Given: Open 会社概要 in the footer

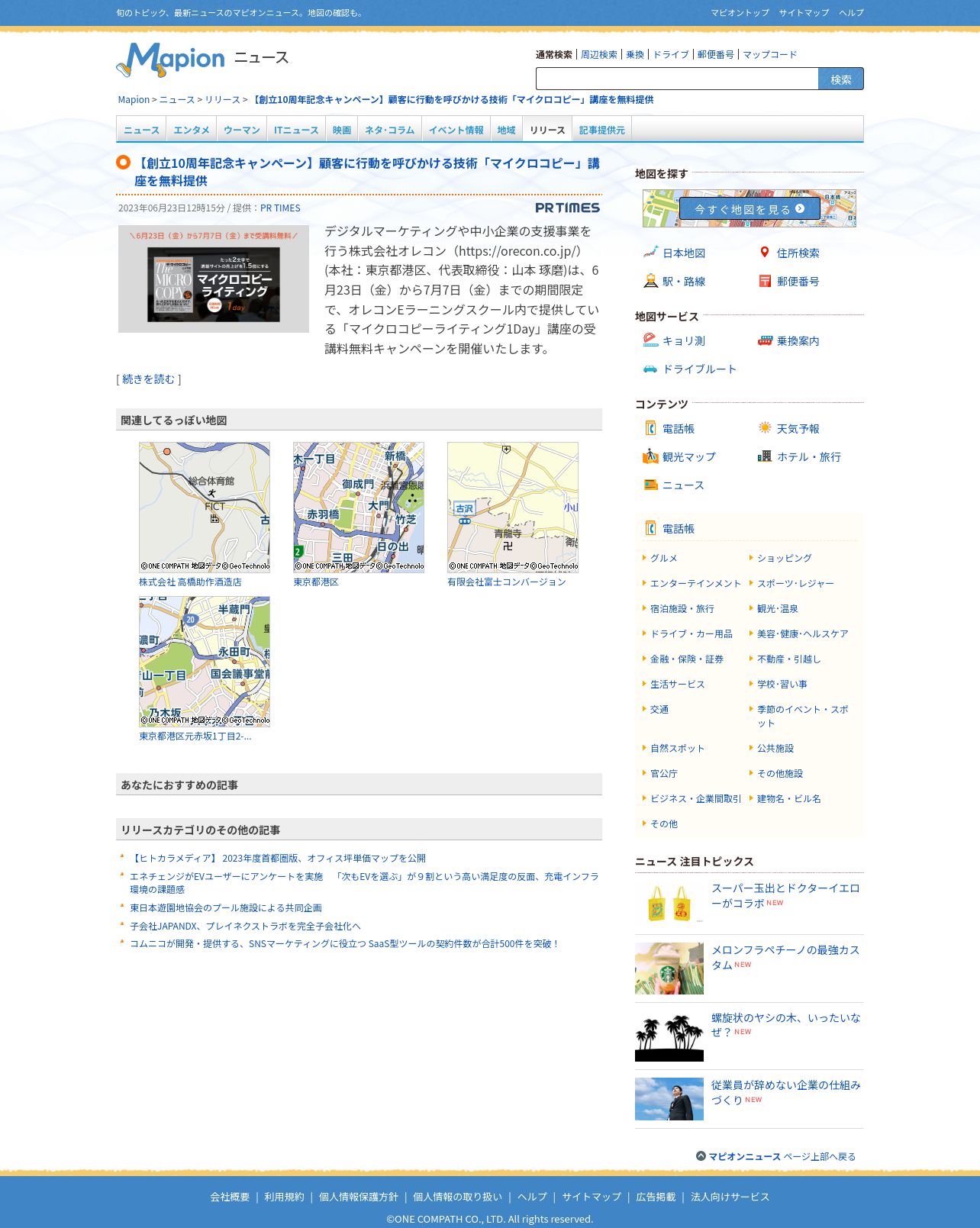Looking at the screenshot, I should pyautogui.click(x=230, y=1197).
